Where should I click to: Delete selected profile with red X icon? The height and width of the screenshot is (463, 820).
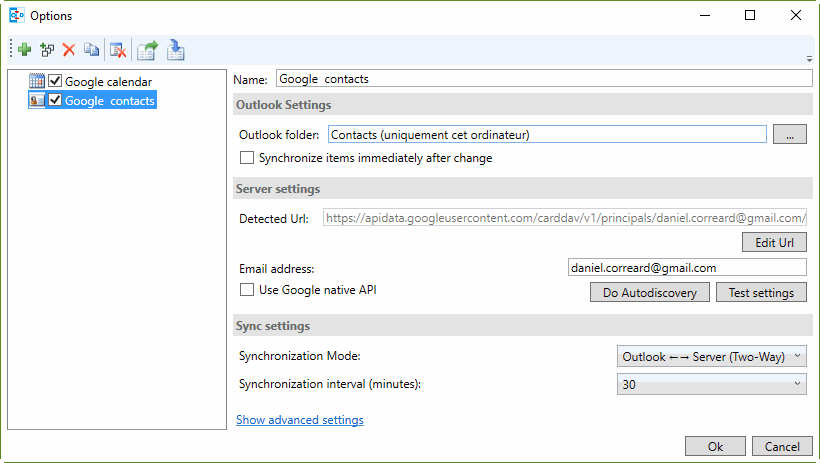click(69, 49)
